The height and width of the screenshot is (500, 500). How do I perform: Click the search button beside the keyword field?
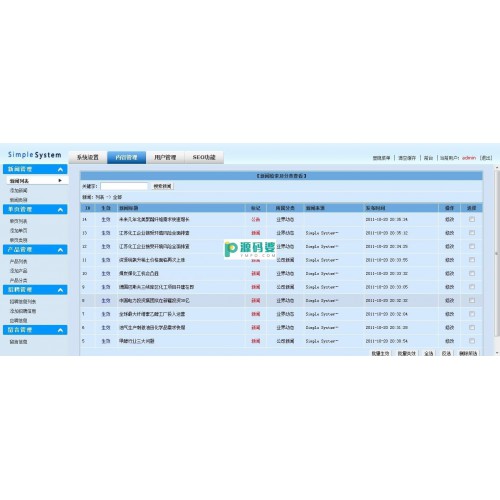tap(163, 186)
